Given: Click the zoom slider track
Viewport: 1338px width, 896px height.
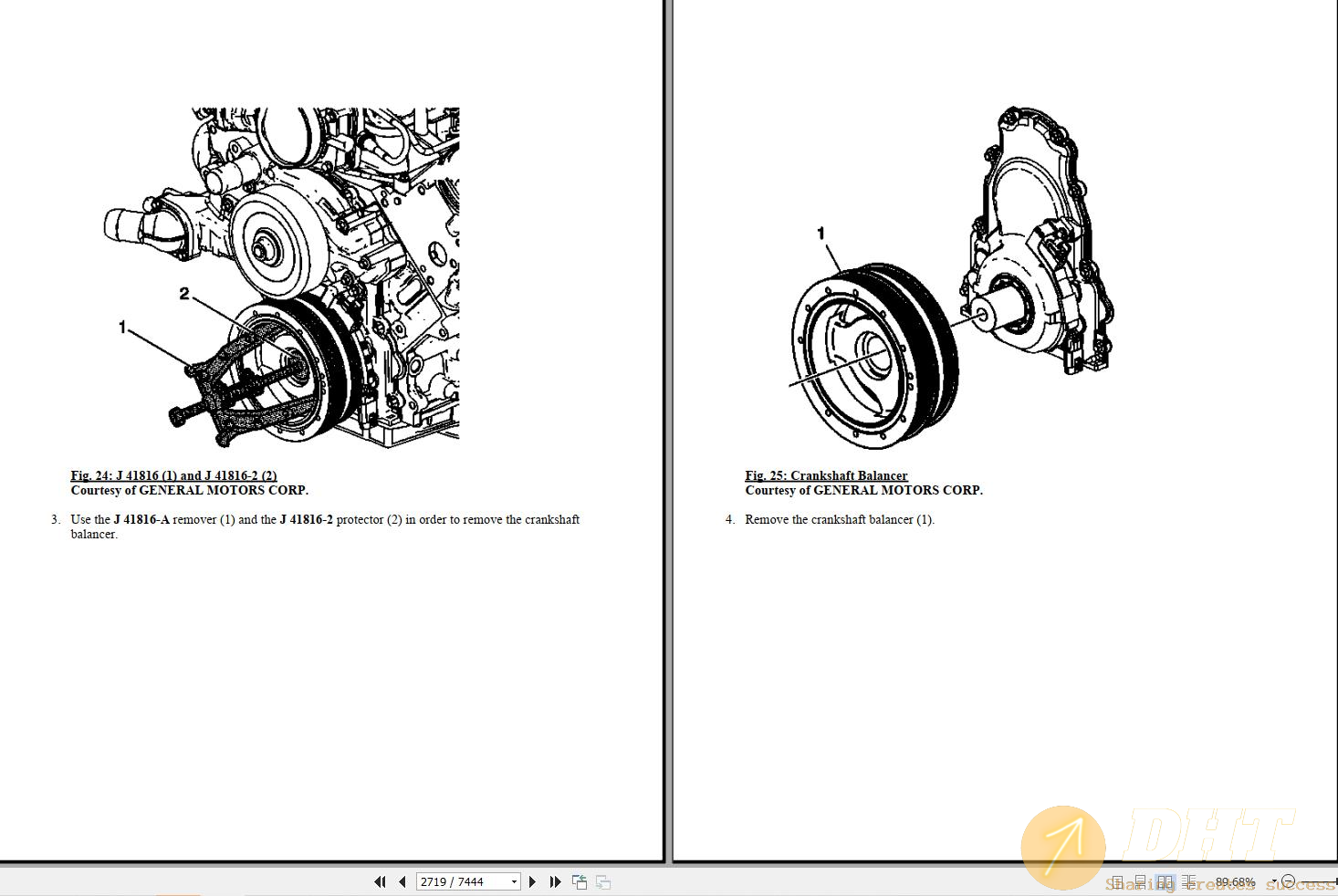Looking at the screenshot, I should 1318,881.
